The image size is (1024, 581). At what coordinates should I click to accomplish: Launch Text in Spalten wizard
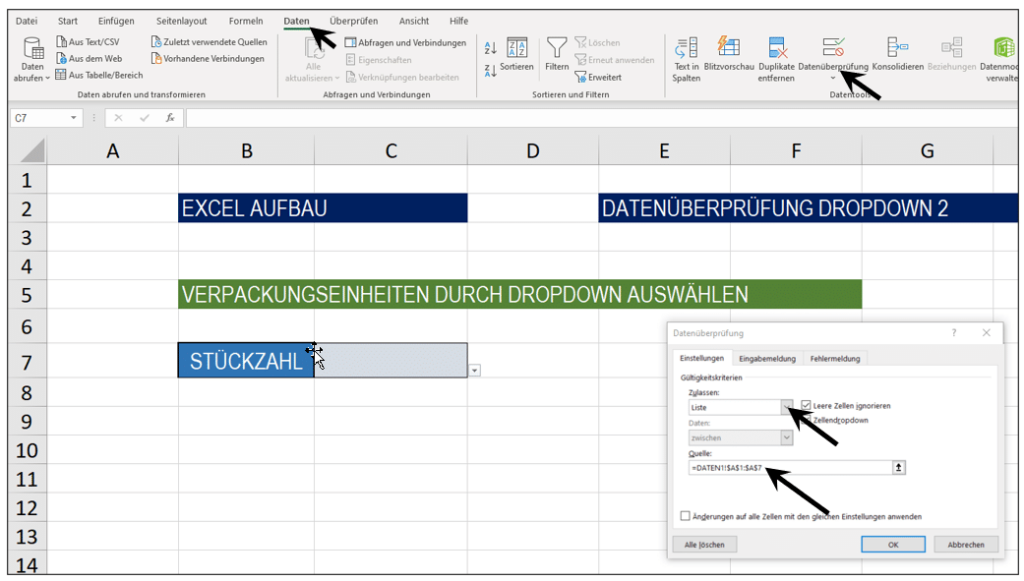pos(686,59)
